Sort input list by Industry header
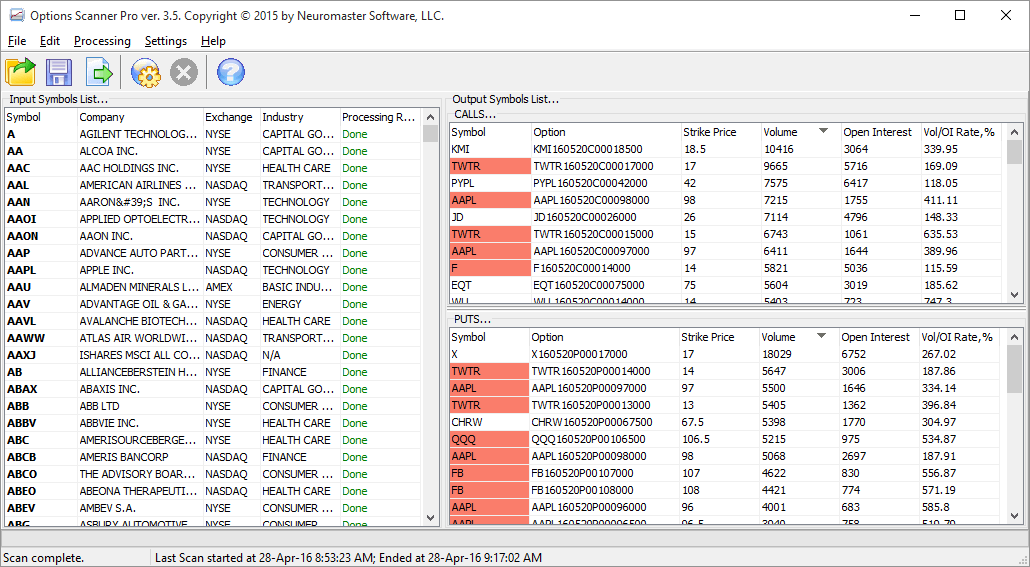Screen dimensions: 1030x567 pyautogui.click(x=300, y=117)
